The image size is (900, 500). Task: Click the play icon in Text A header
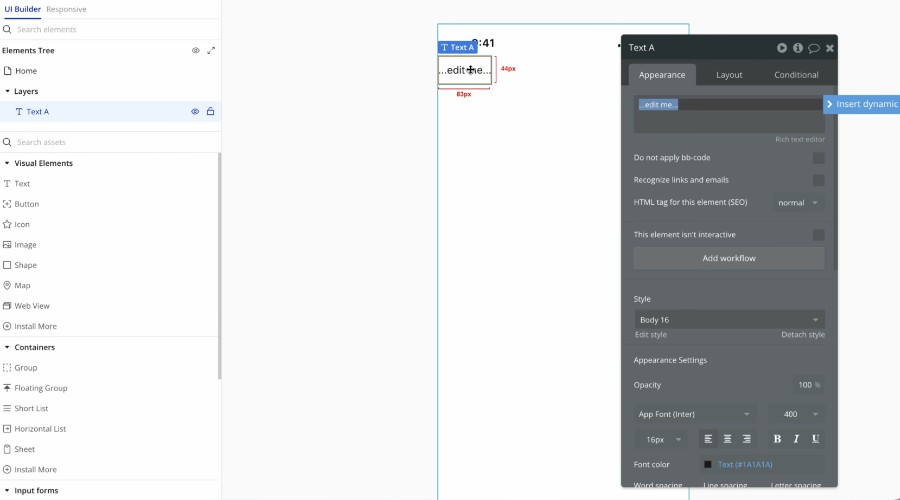782,48
